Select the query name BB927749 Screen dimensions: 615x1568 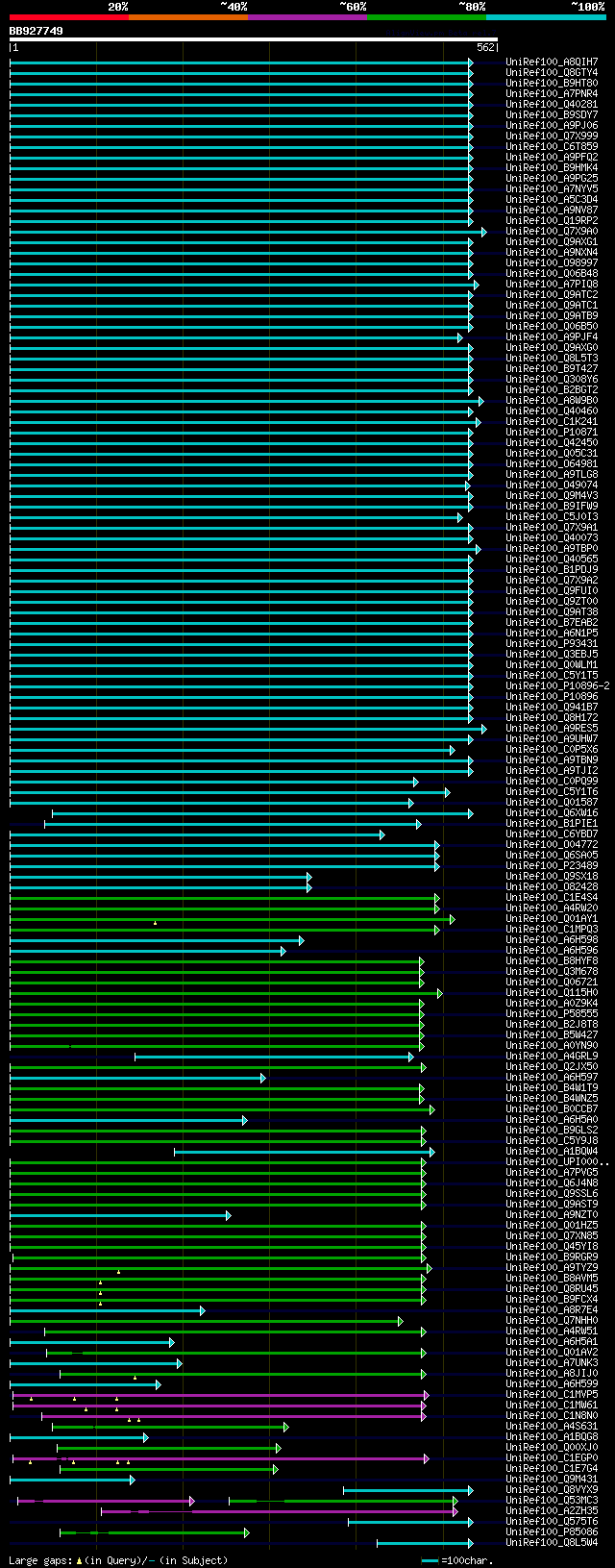click(37, 31)
